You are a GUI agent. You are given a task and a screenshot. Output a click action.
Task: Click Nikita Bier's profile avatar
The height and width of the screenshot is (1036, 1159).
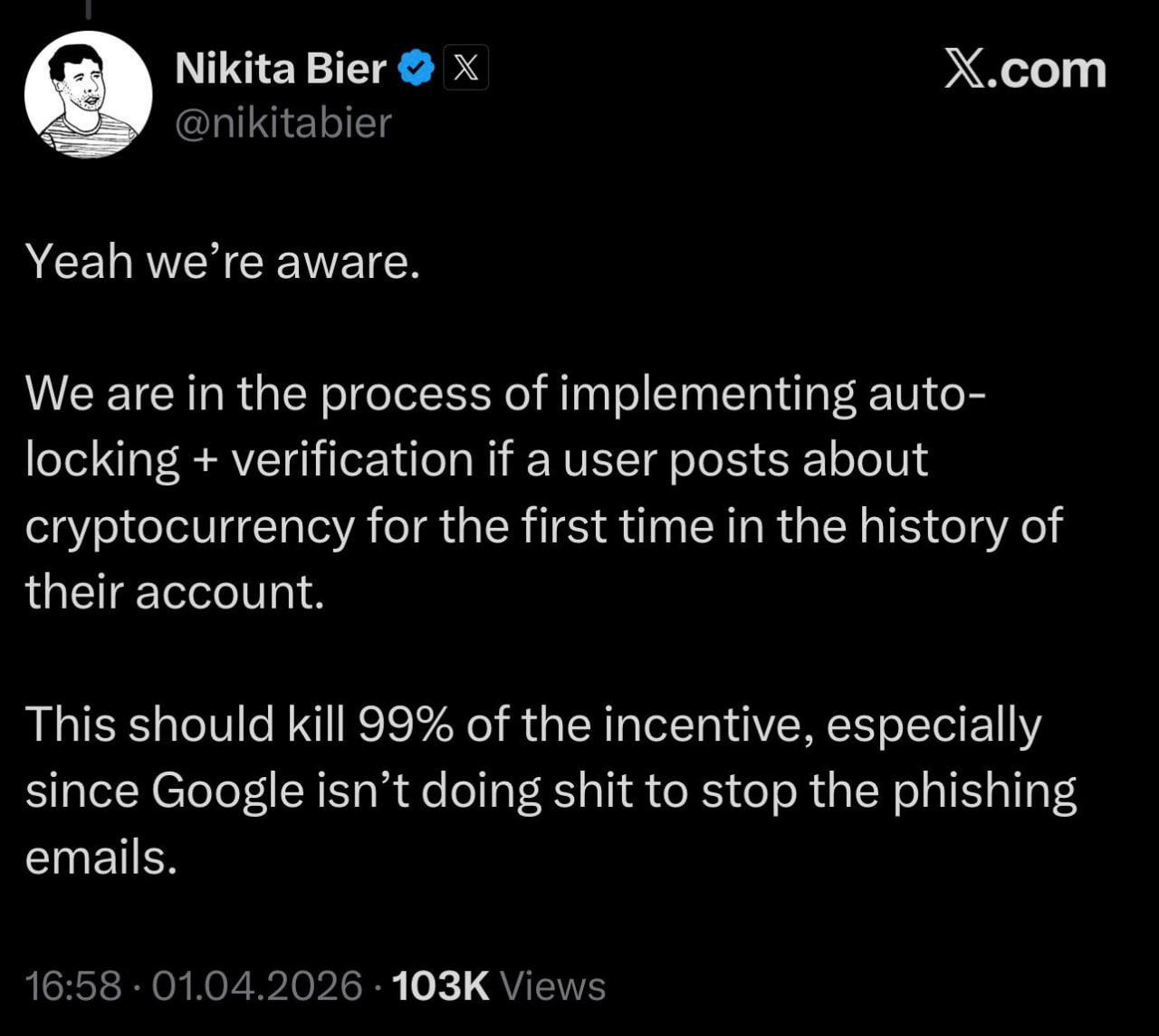tap(88, 94)
